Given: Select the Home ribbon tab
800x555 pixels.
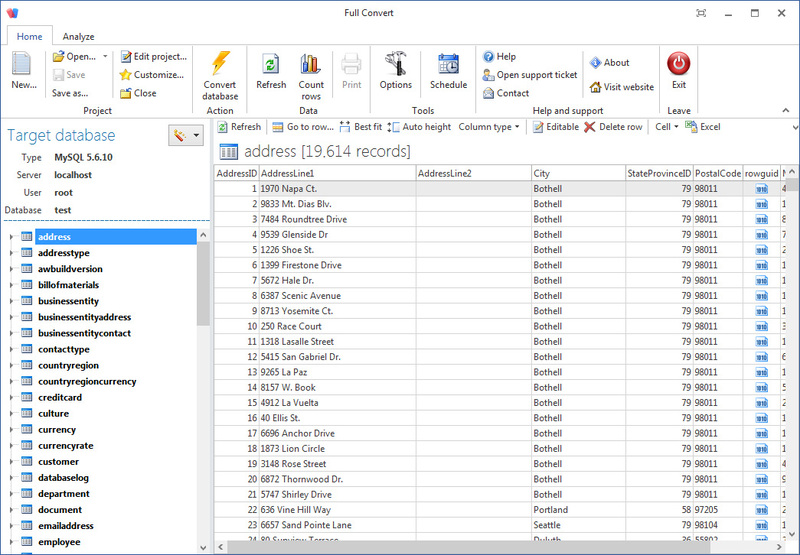Looking at the screenshot, I should [29, 36].
